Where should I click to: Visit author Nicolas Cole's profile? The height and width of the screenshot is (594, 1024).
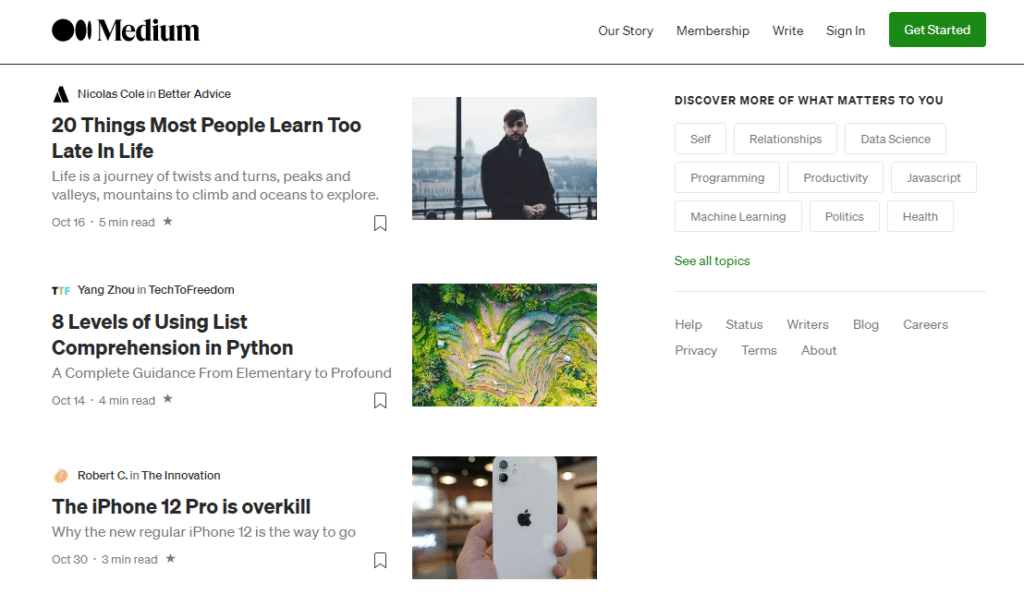111,94
